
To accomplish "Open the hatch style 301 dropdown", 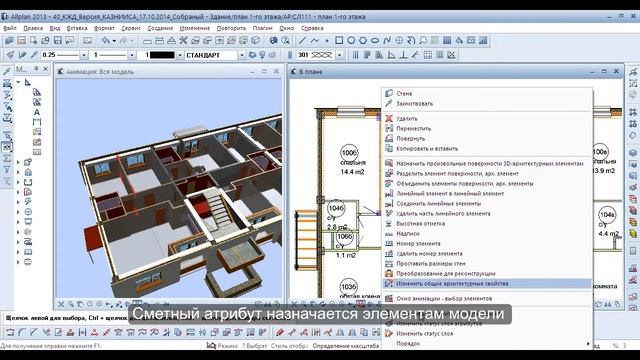I will 340,55.
